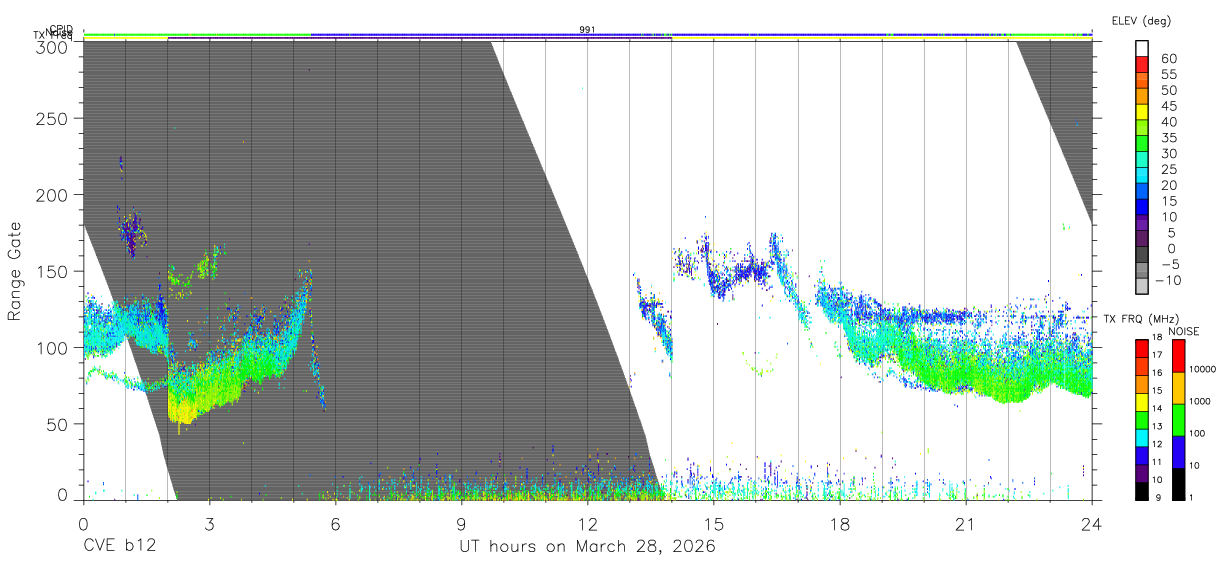
Task: Click the '991' CPID value at top
Action: click(587, 30)
